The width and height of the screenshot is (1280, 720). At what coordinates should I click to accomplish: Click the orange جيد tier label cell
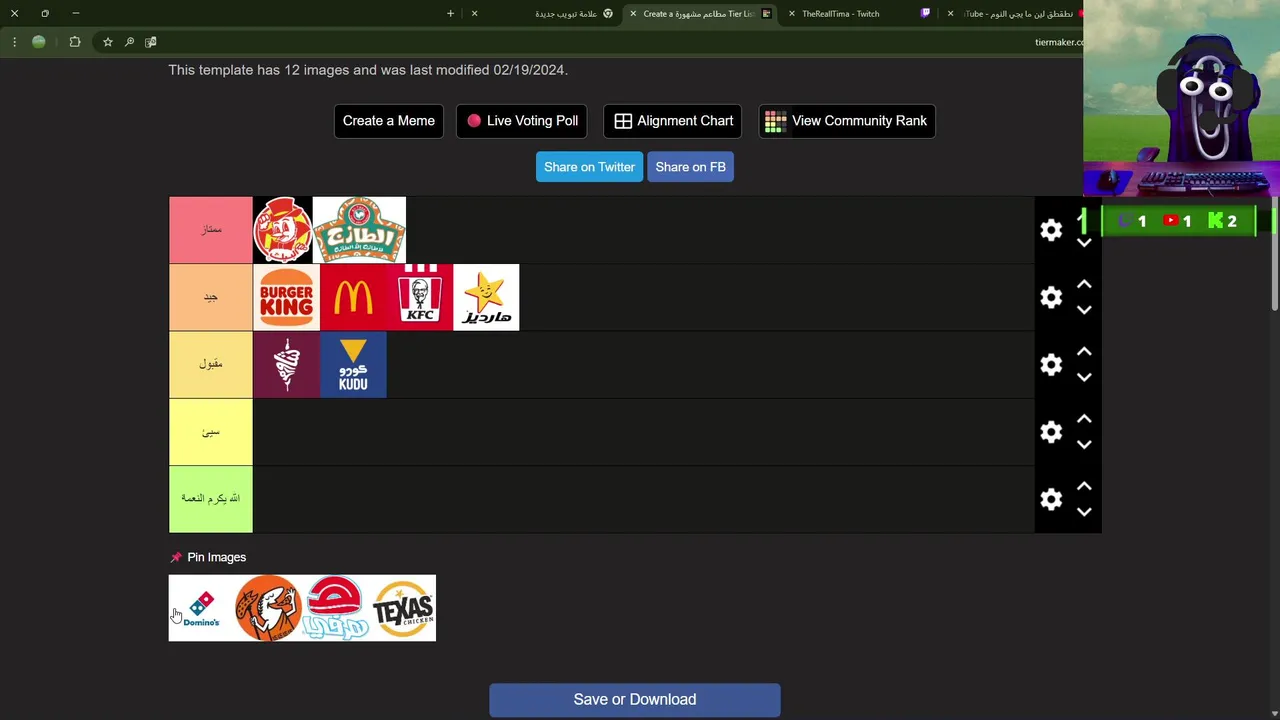coord(211,297)
